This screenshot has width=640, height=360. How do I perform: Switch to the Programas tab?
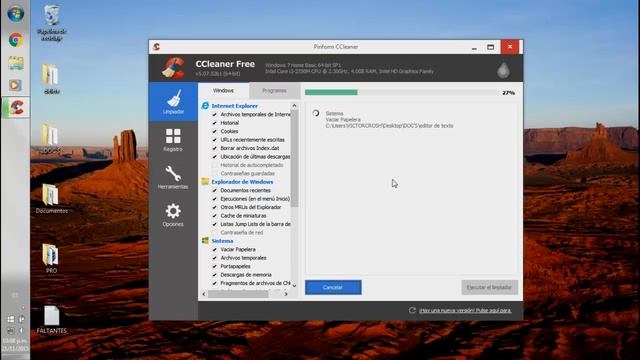click(274, 91)
